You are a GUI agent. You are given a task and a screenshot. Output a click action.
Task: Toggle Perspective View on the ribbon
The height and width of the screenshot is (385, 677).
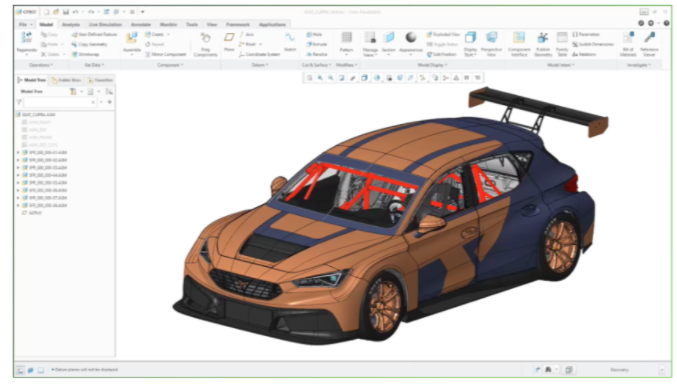pyautogui.click(x=491, y=38)
